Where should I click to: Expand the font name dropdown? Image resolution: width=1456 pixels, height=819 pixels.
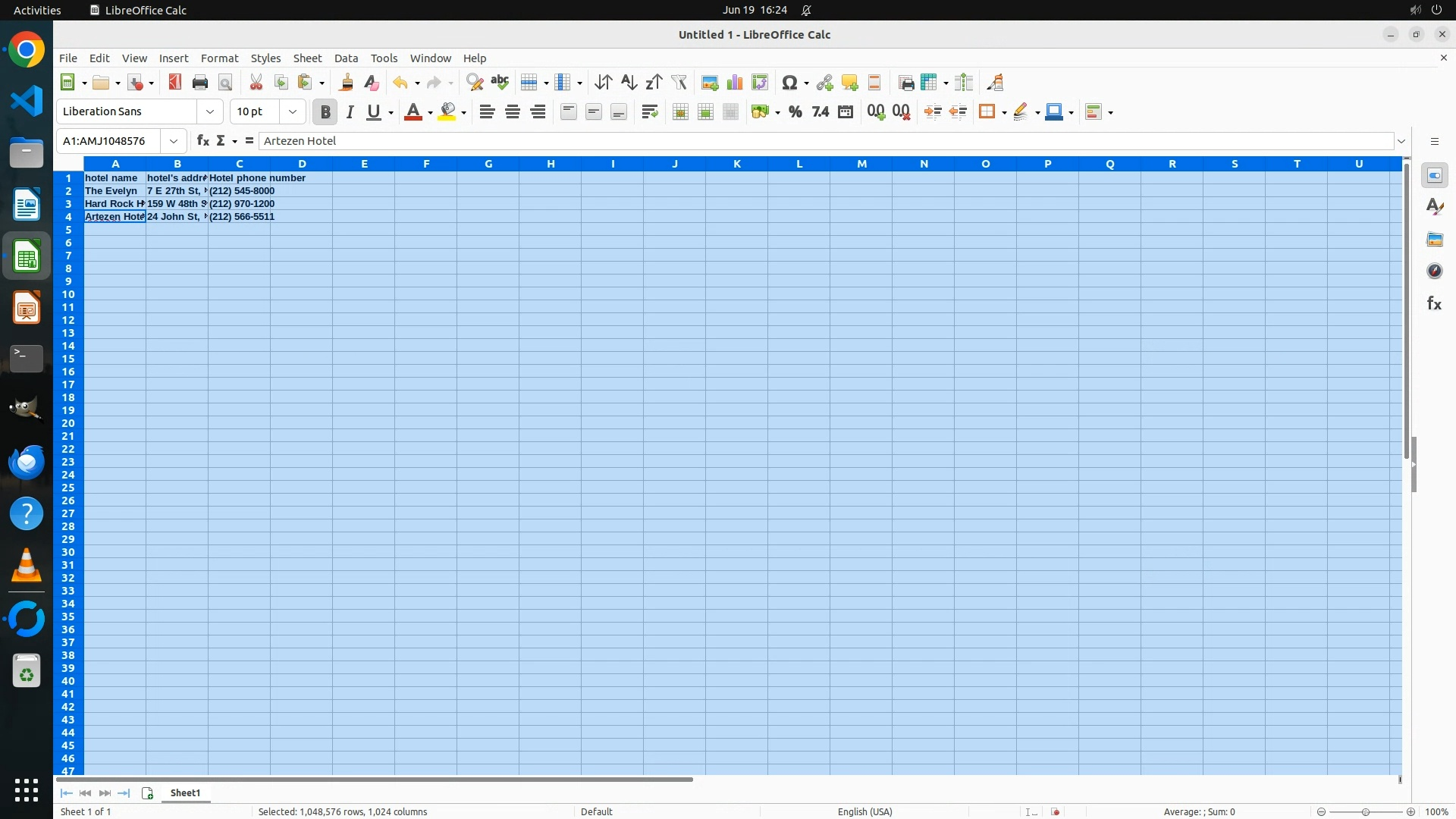point(210,112)
